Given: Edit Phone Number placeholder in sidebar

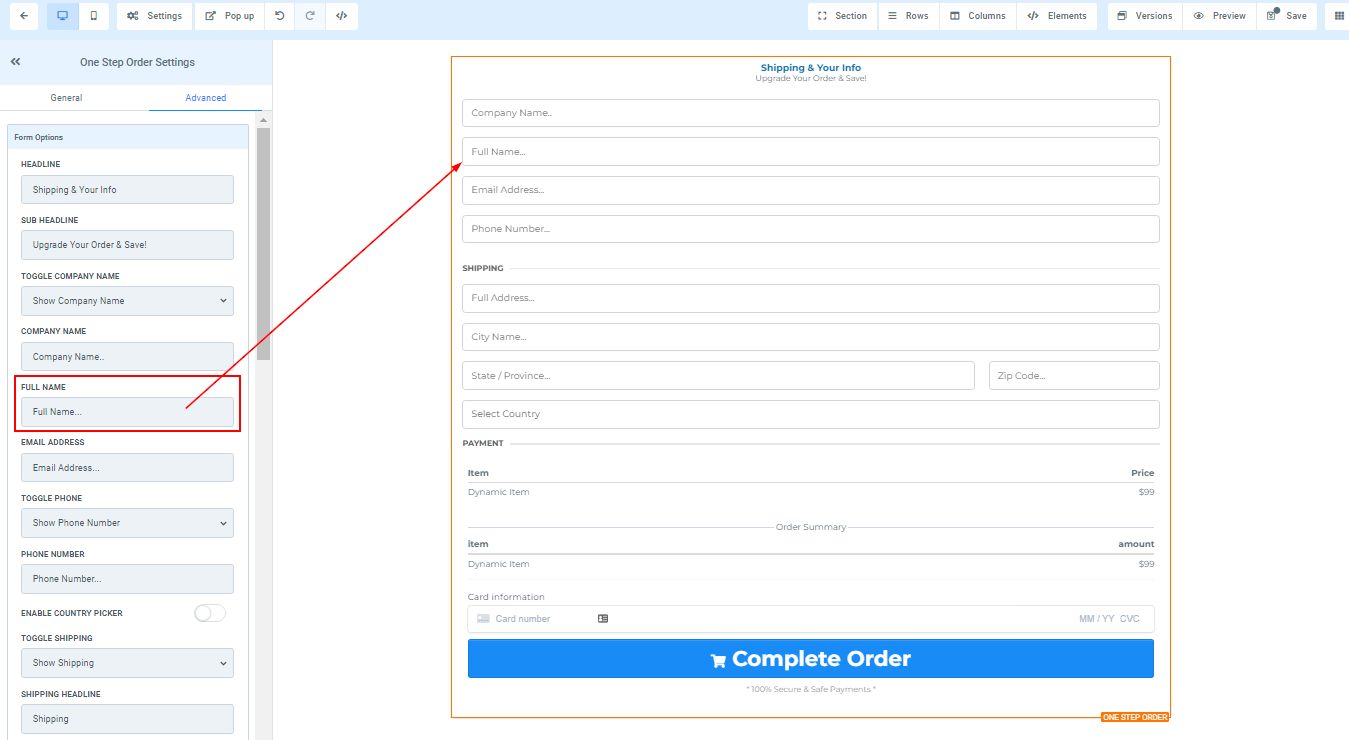Looking at the screenshot, I should click(x=127, y=579).
